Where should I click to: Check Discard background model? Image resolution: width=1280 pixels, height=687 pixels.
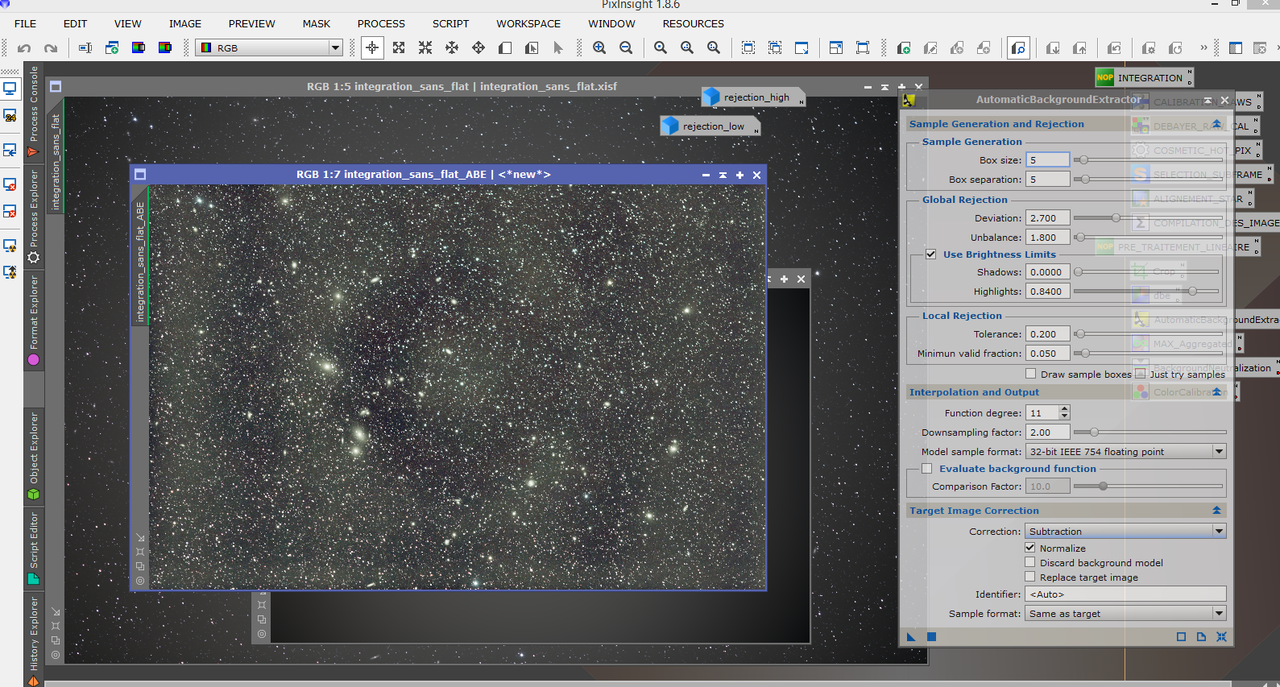(1031, 563)
